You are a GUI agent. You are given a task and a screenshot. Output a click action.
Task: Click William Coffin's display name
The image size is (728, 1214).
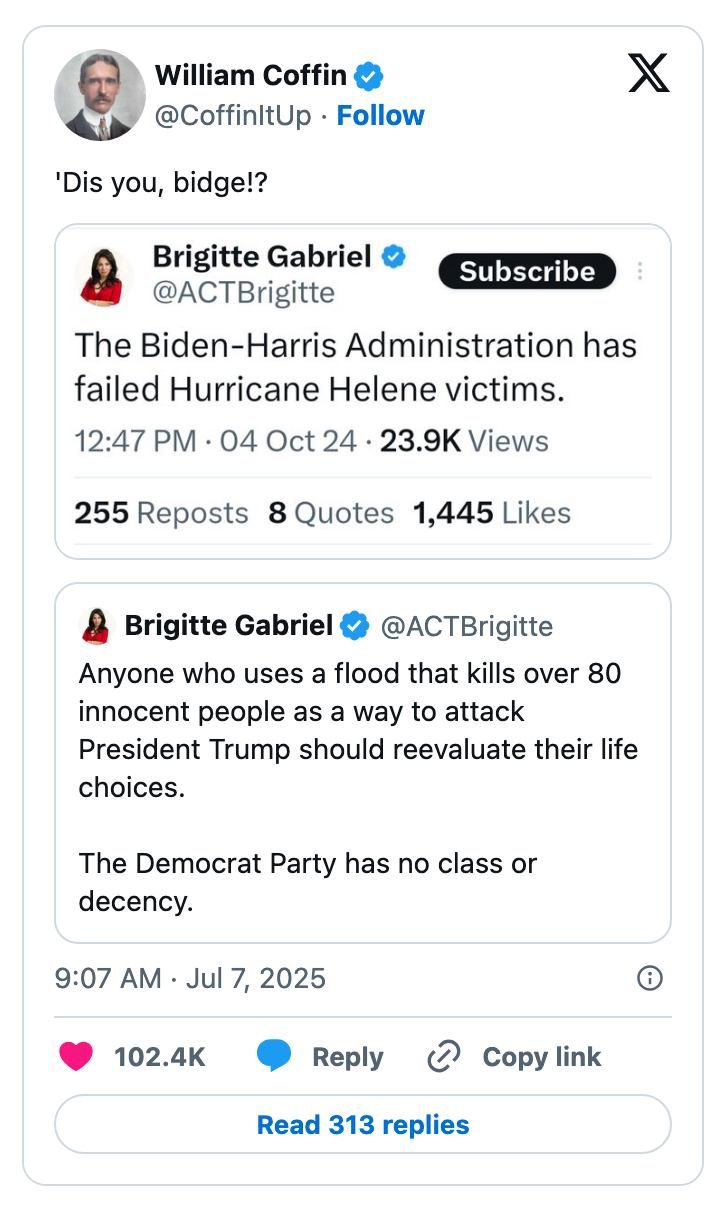click(x=248, y=74)
